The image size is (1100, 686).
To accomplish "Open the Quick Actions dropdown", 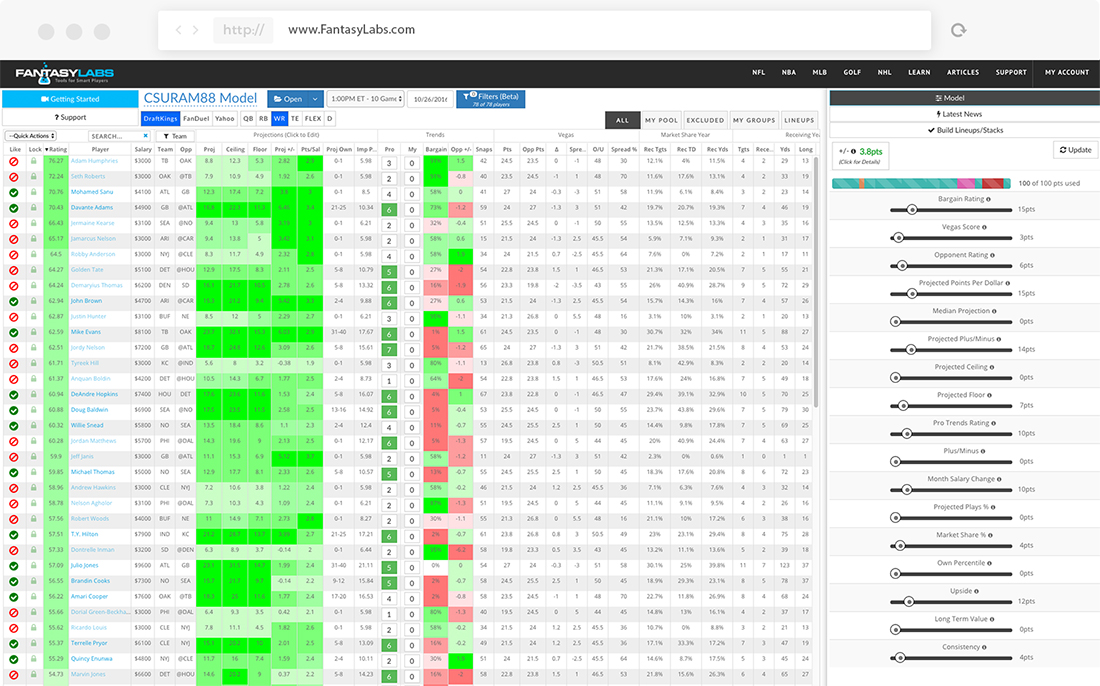I will (x=31, y=136).
